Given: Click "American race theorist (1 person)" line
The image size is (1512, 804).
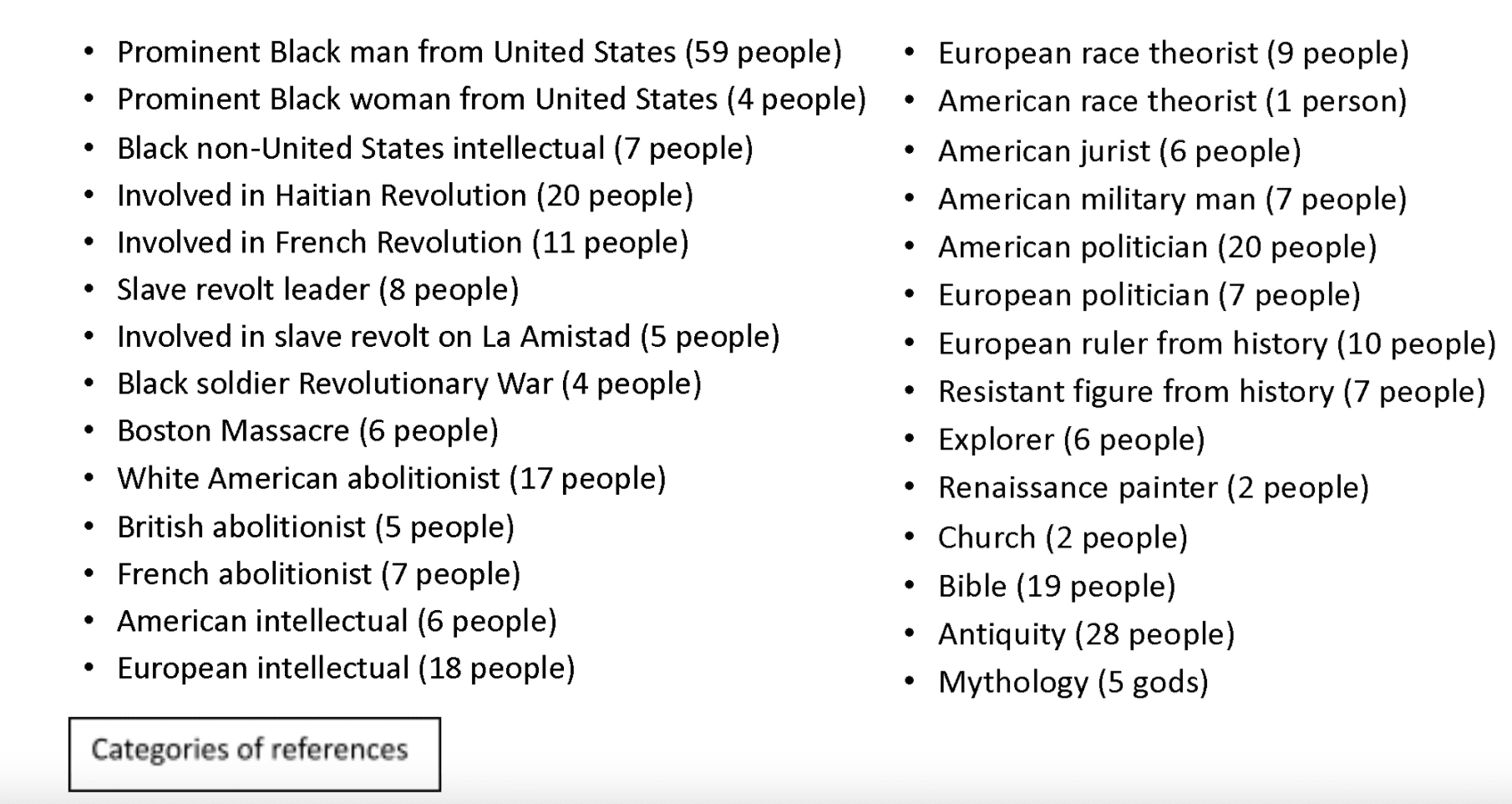Looking at the screenshot, I should [x=1172, y=101].
